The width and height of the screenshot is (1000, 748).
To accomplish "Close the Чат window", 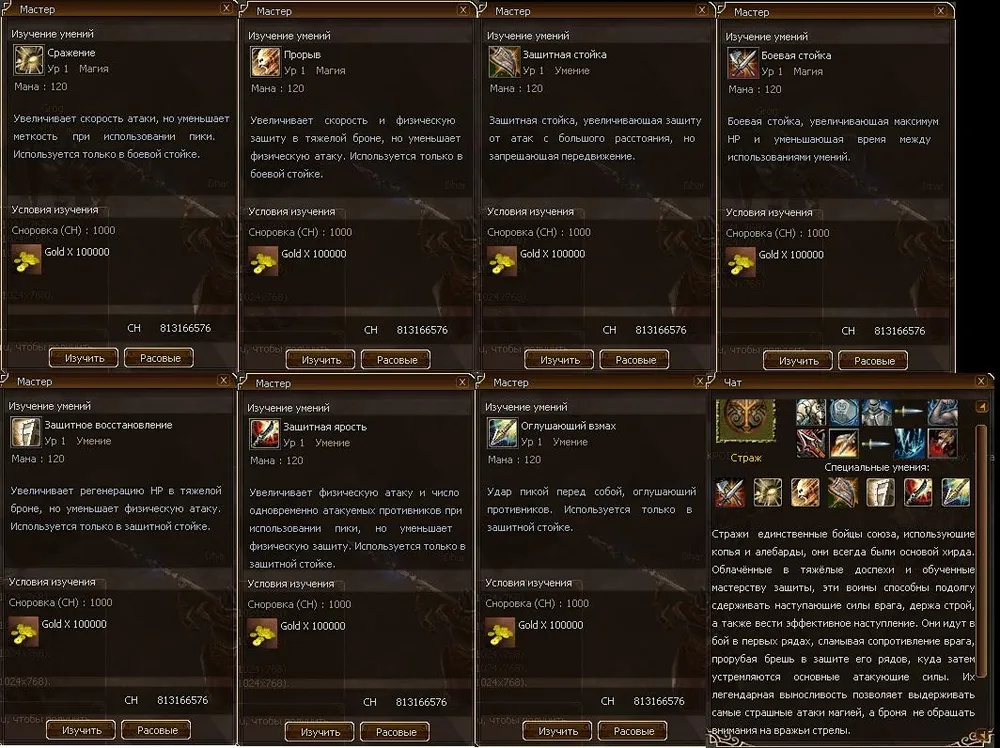I will tap(981, 381).
